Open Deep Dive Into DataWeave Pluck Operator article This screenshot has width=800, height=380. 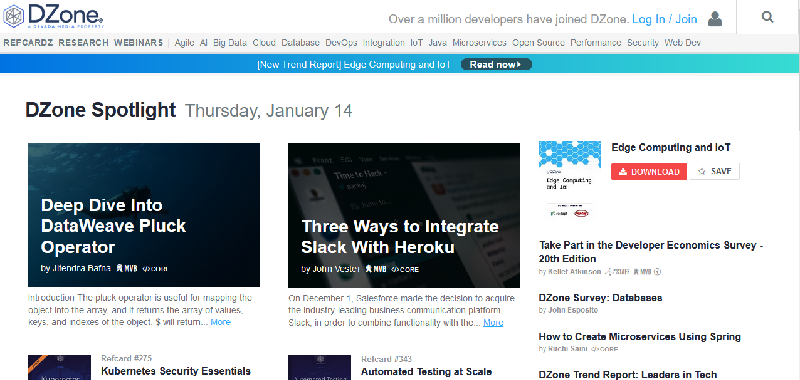coord(113,226)
